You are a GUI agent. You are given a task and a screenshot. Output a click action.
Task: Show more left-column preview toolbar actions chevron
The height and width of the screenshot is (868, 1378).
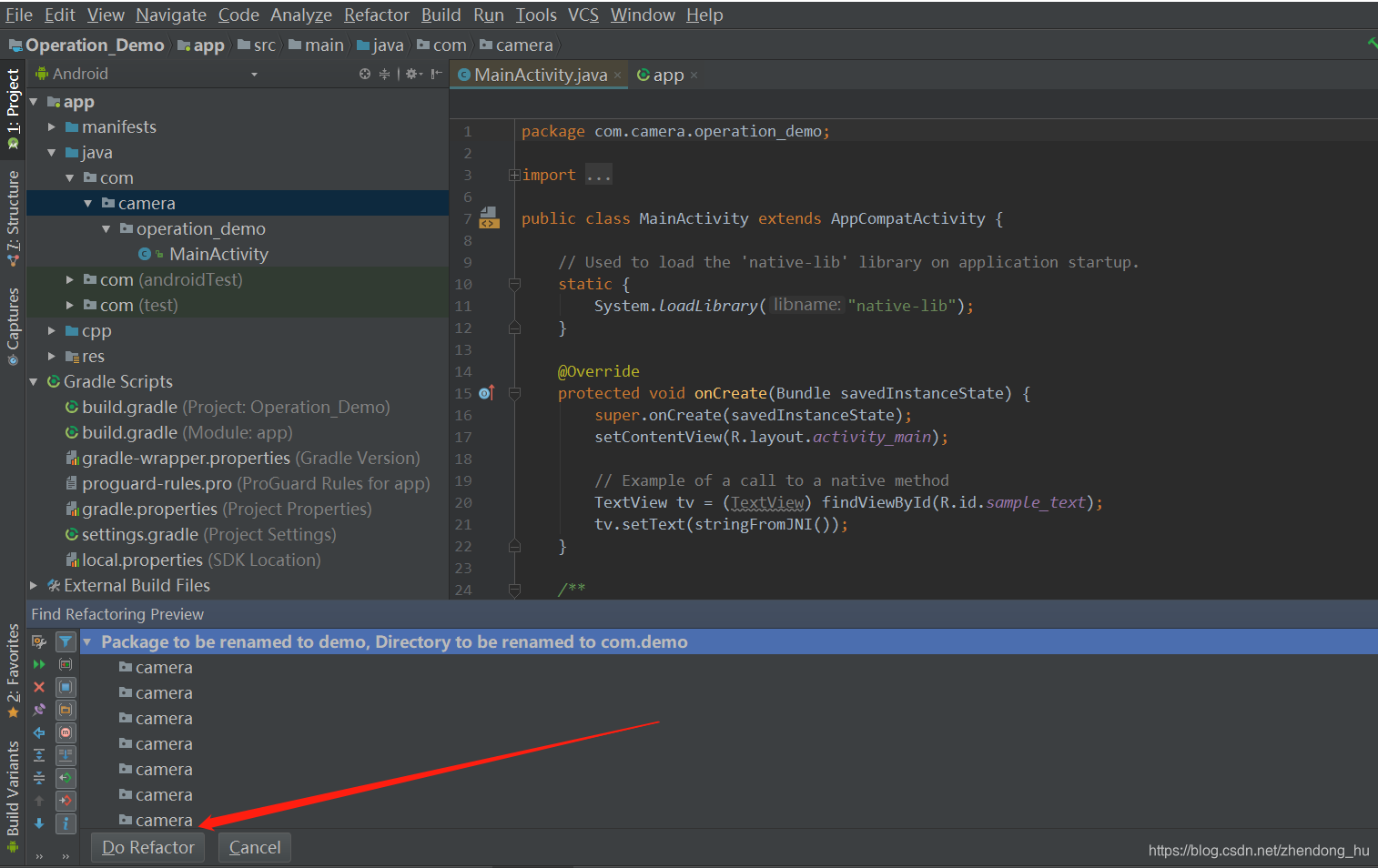[39, 855]
